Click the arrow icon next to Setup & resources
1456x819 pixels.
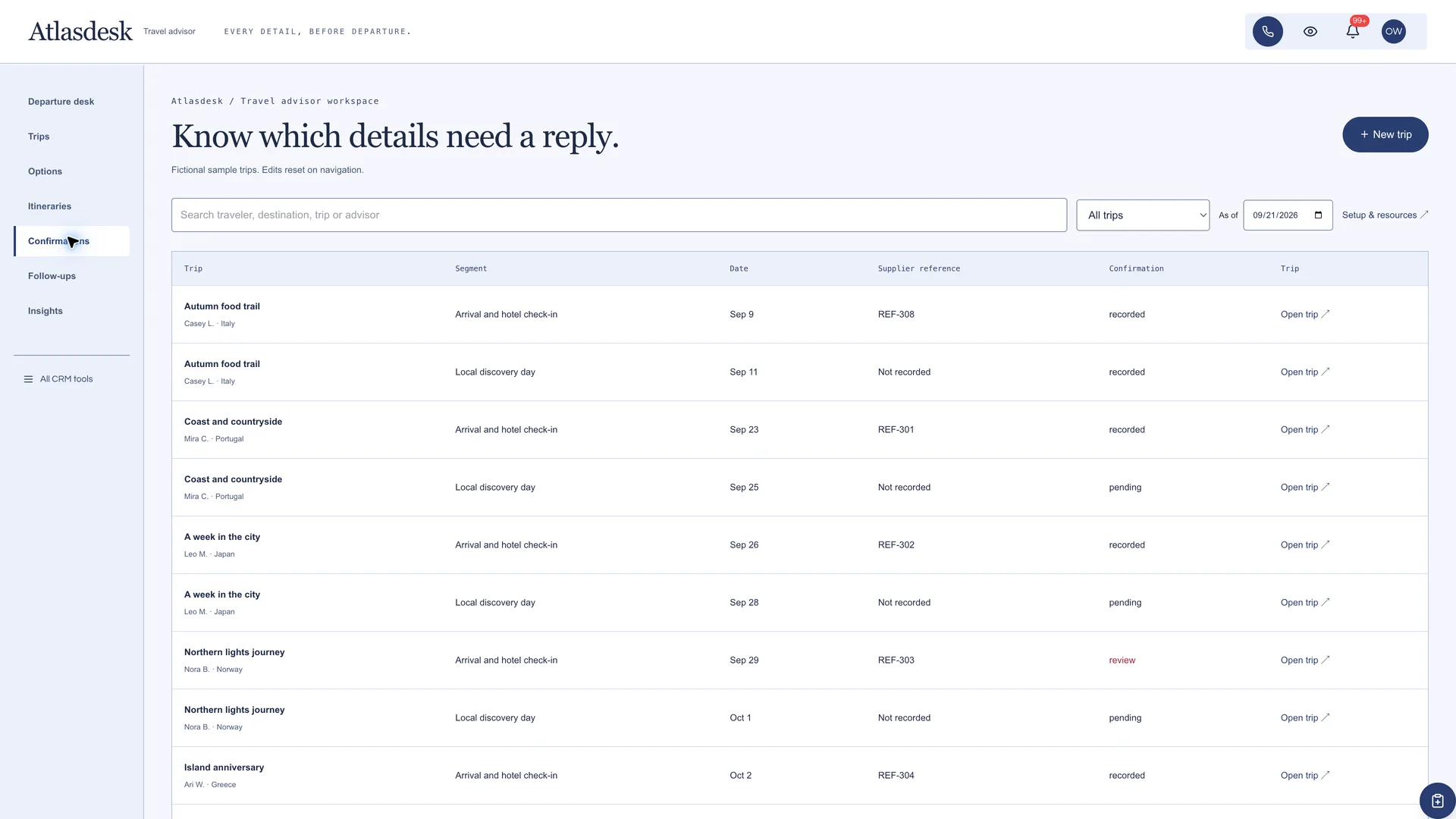1424,215
